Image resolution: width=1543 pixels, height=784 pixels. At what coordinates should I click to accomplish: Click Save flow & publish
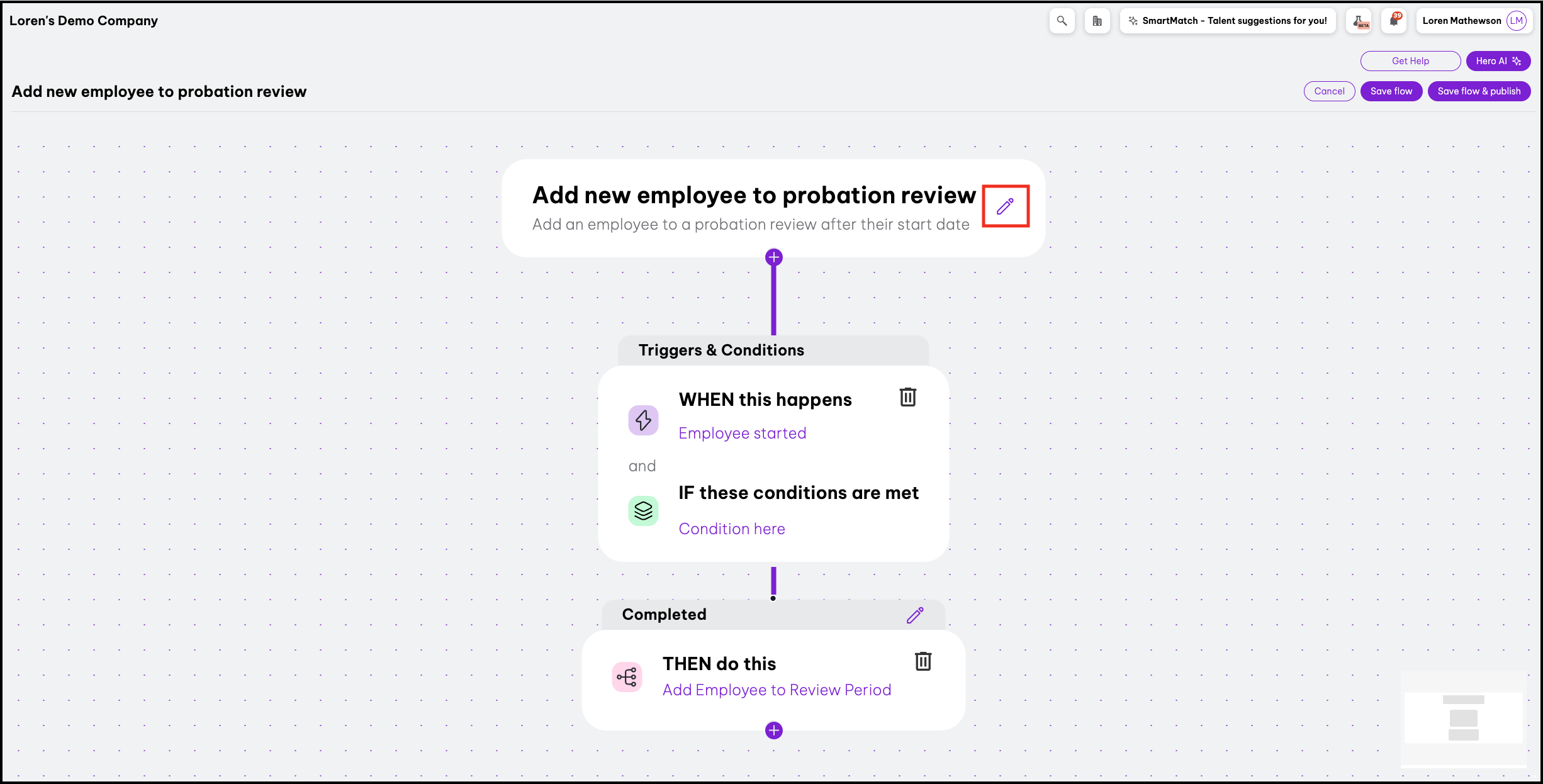pyautogui.click(x=1479, y=91)
